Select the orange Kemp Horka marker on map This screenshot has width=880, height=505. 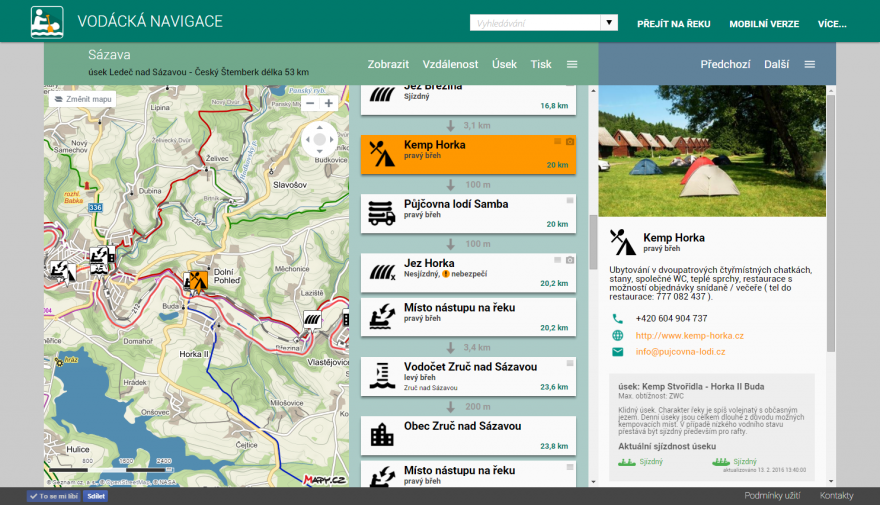[x=197, y=281]
